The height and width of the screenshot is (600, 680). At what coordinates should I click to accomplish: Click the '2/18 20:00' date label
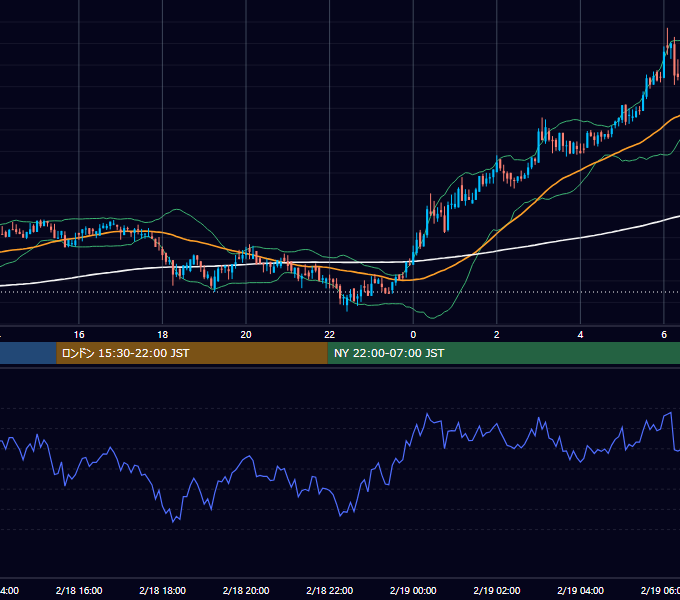point(246,590)
